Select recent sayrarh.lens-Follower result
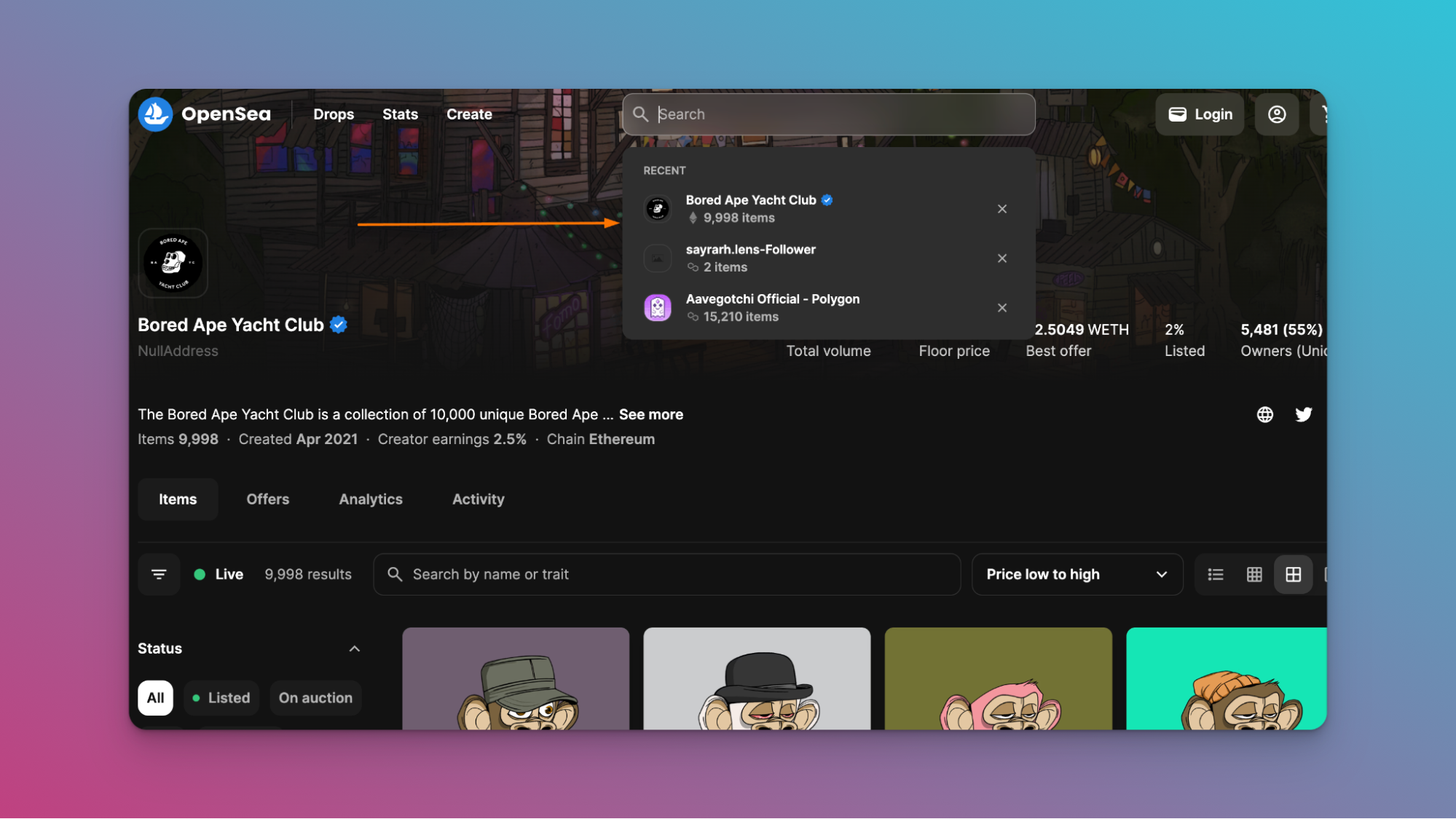This screenshot has height=819, width=1456. point(829,258)
